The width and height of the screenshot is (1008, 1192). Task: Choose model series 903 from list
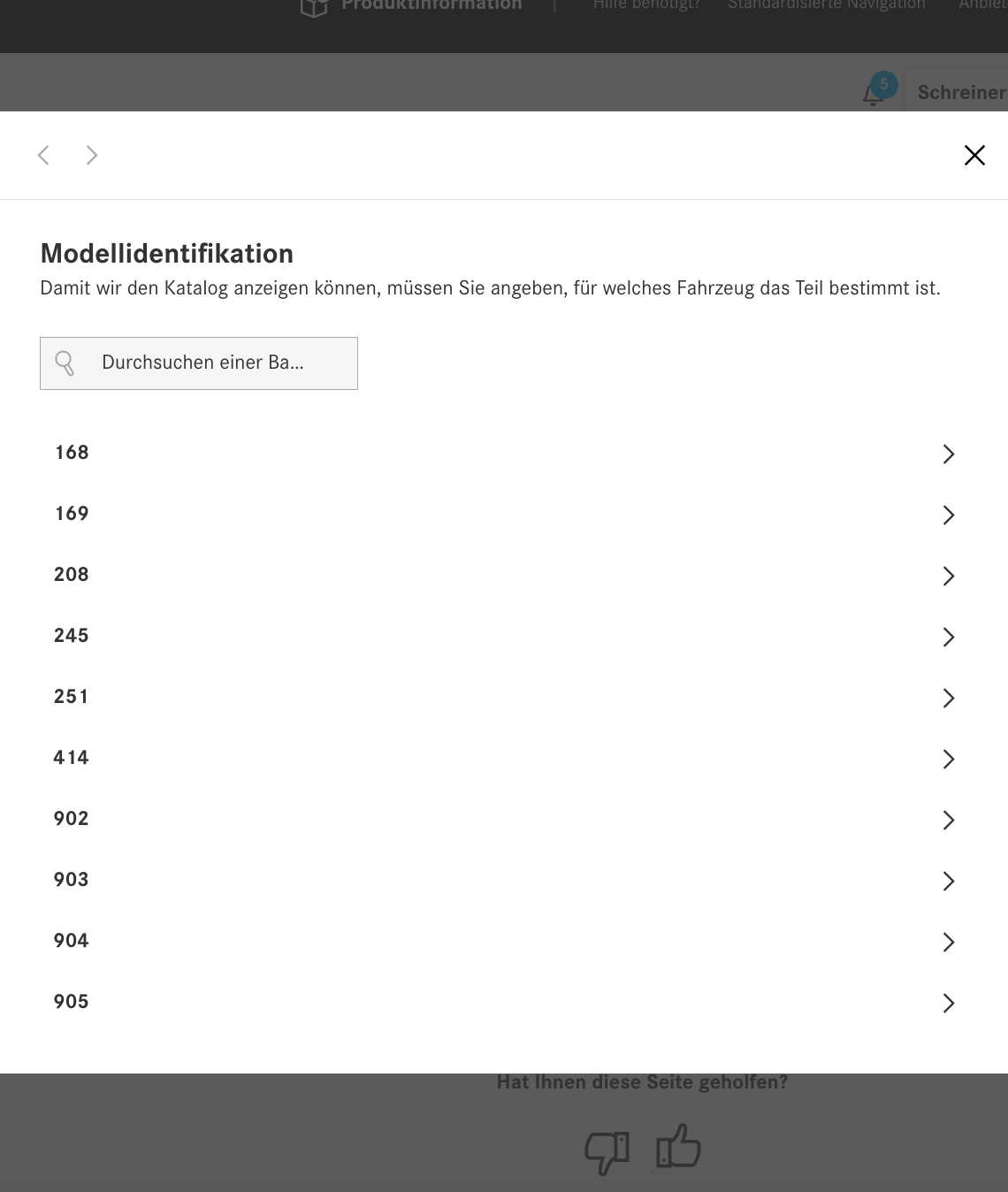coord(72,880)
